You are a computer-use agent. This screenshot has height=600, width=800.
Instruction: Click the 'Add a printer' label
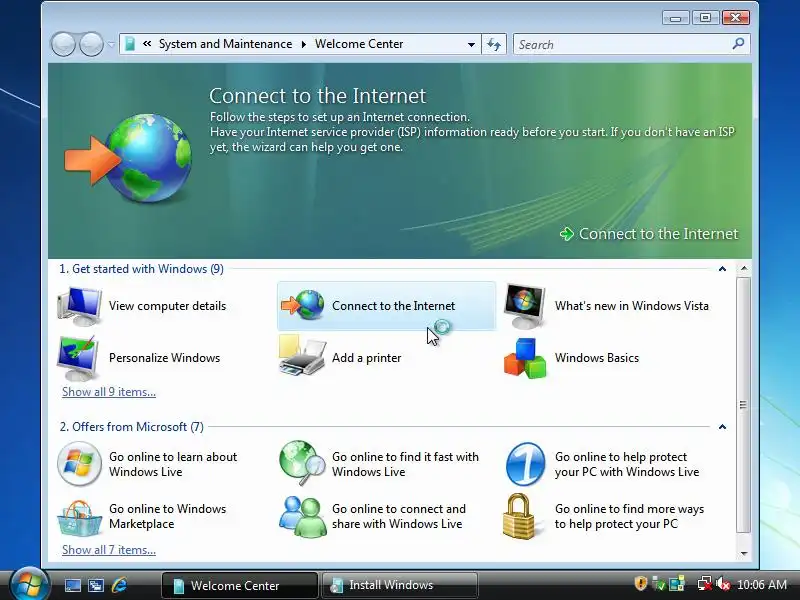(366, 358)
